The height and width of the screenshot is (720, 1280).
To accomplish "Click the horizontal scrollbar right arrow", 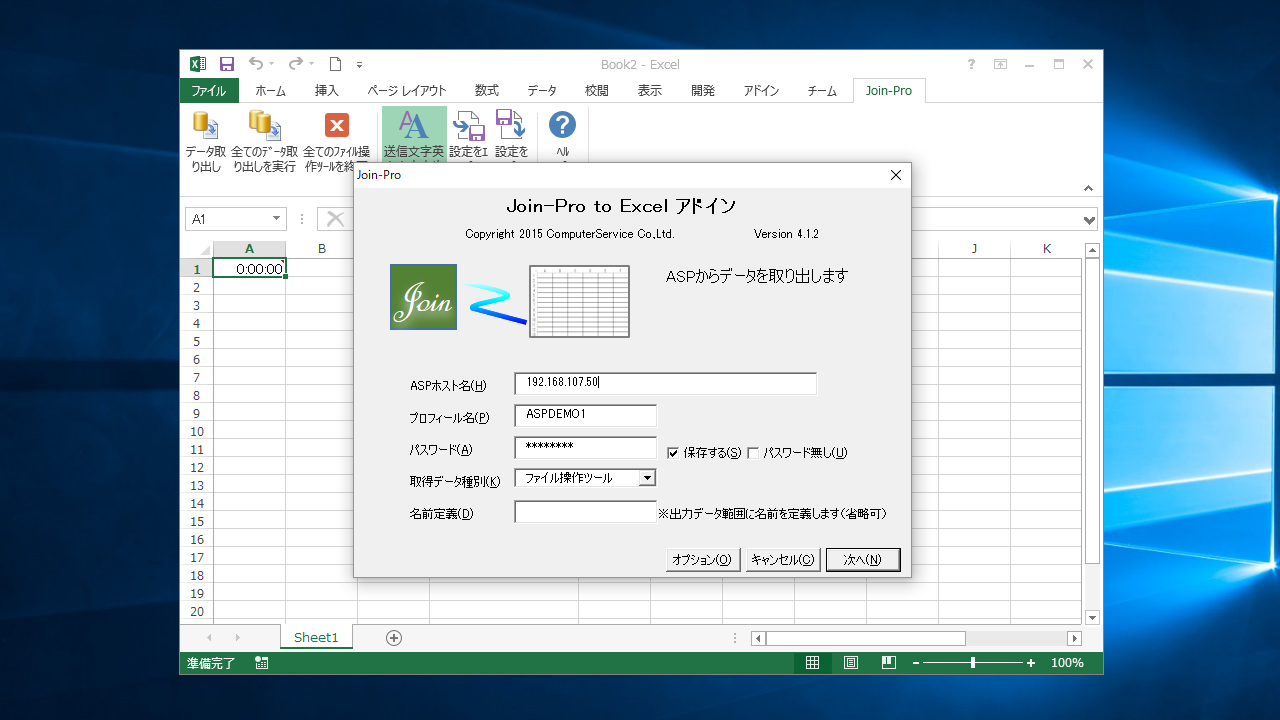I will [x=1075, y=638].
